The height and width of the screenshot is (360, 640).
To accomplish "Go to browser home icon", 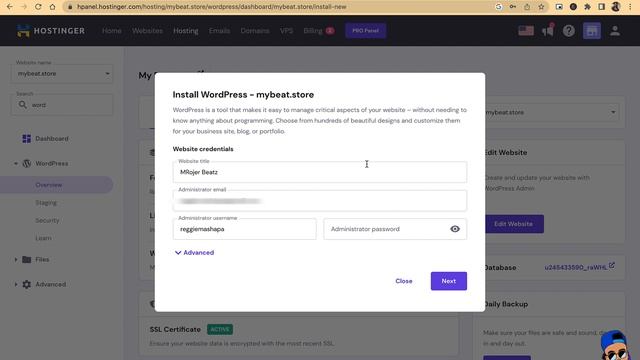I will click(52, 7).
